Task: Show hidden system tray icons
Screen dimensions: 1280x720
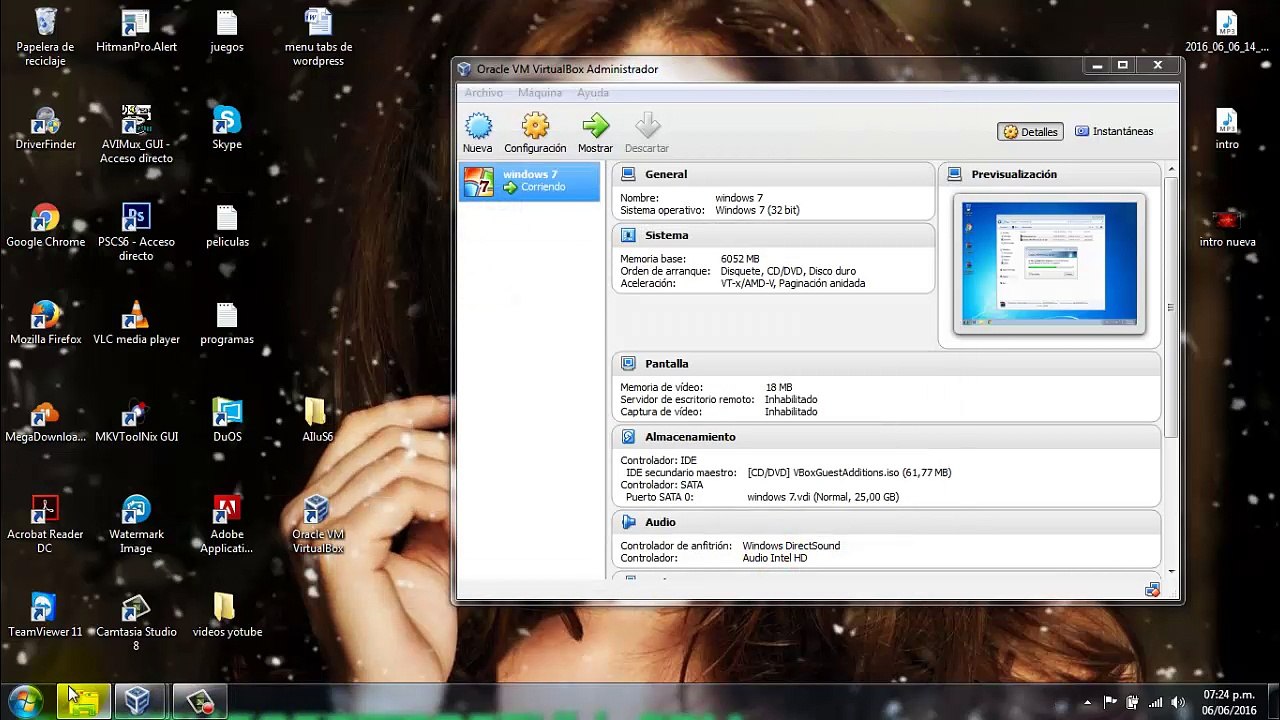Action: click(x=1088, y=702)
